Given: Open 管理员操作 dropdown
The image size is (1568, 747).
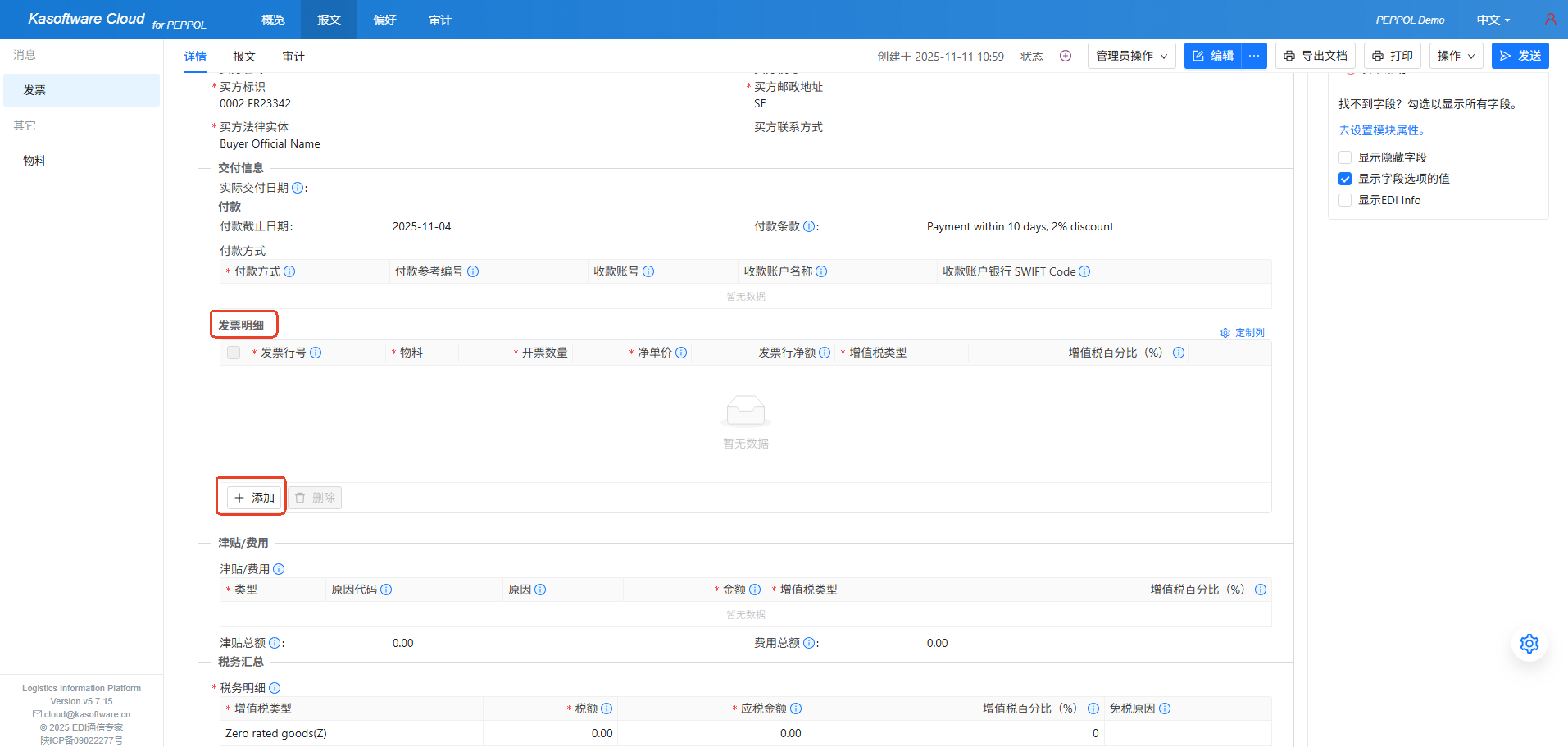Looking at the screenshot, I should [1131, 56].
